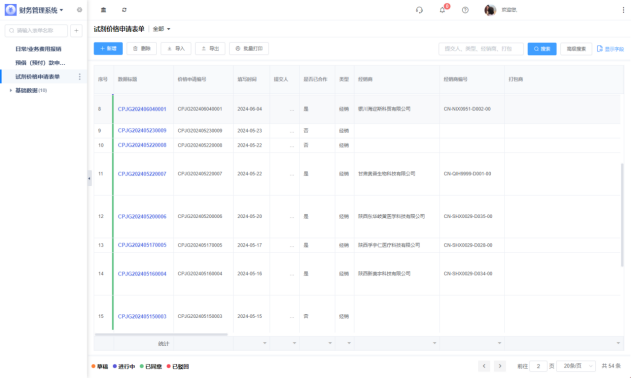Go to the next page arrow
This screenshot has width=632, height=378.
pyautogui.click(x=500, y=366)
